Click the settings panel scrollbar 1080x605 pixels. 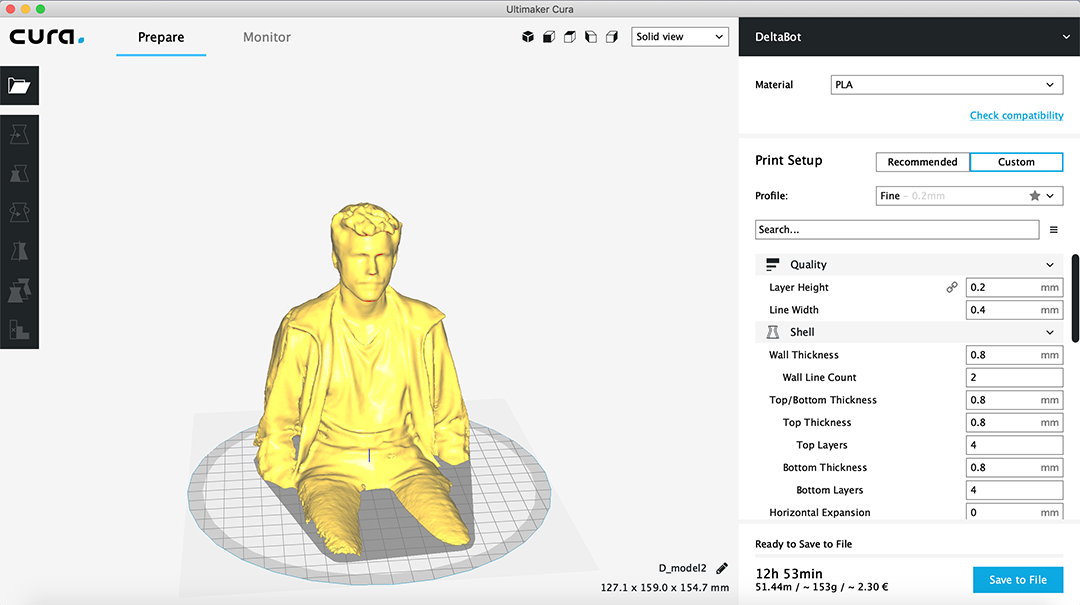coord(1075,298)
